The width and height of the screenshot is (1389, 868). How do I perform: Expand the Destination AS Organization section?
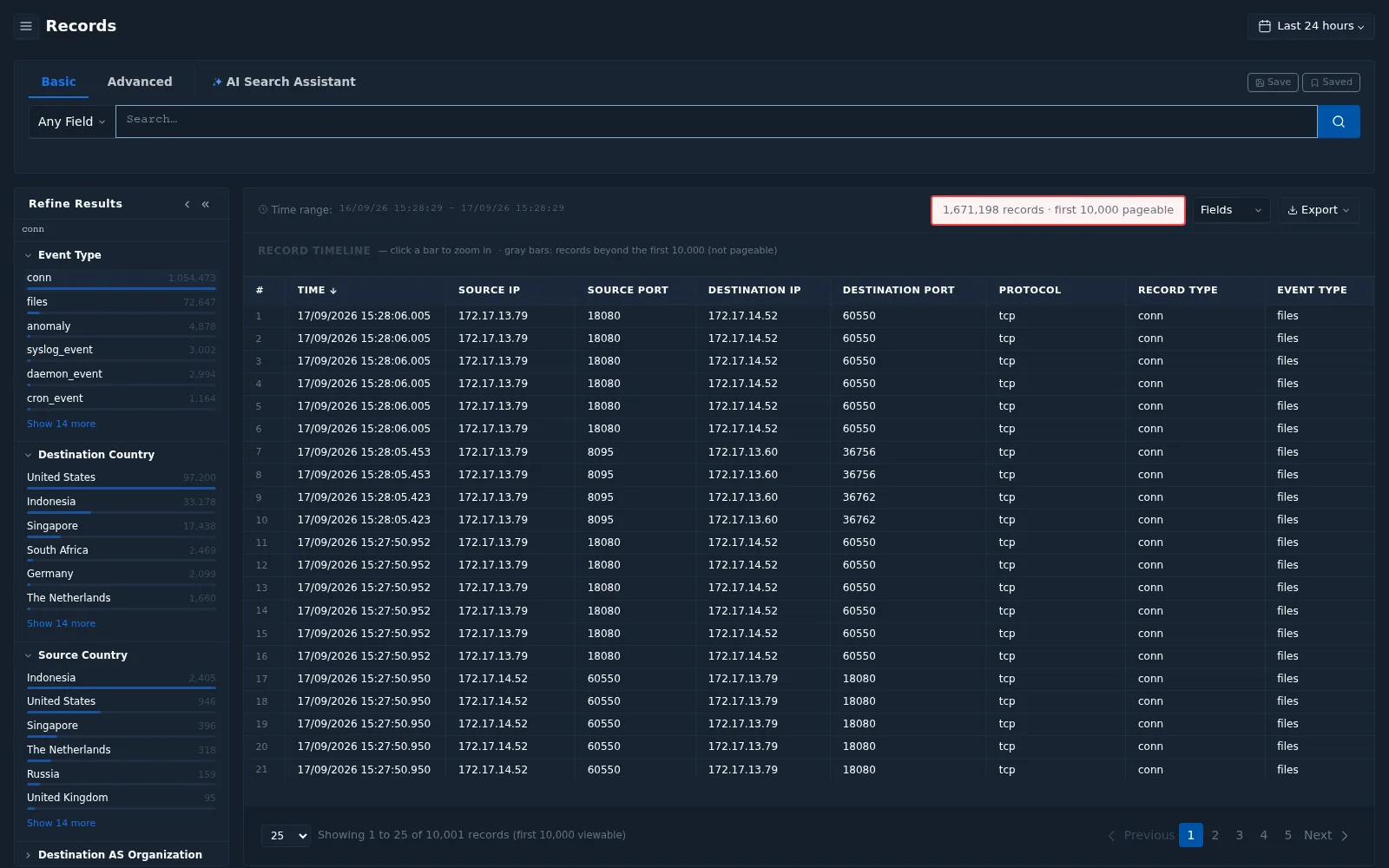click(114, 855)
